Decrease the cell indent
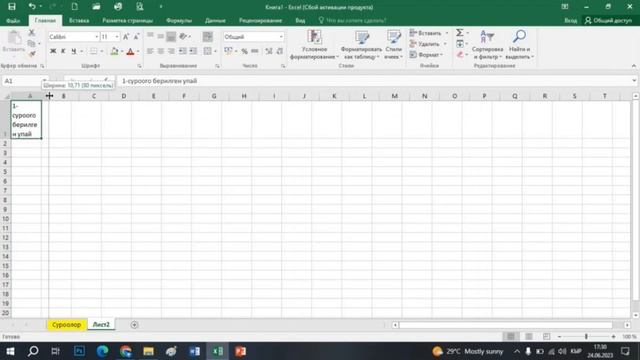 pos(182,51)
